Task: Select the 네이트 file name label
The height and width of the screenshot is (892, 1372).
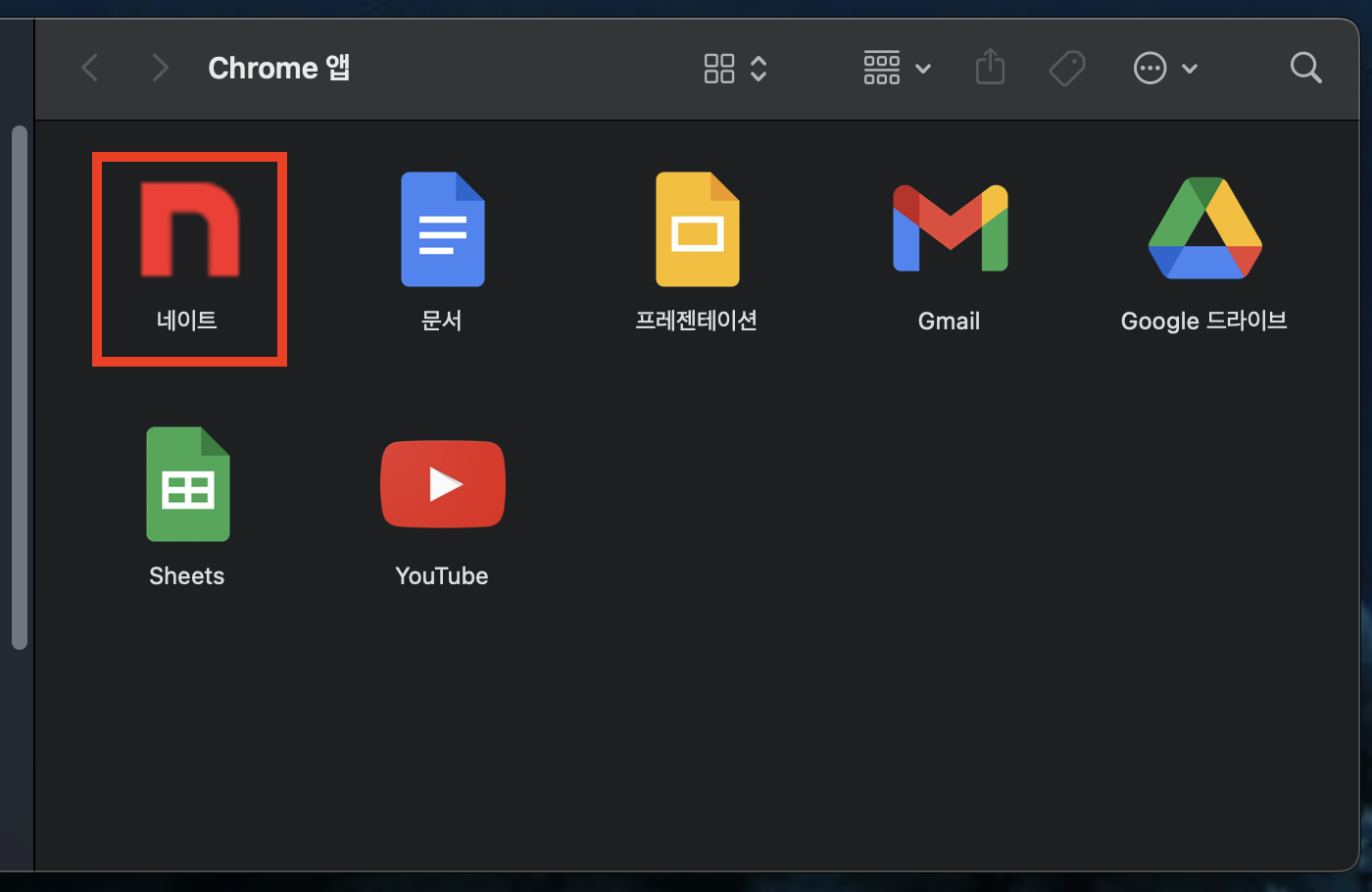Action: 186,321
